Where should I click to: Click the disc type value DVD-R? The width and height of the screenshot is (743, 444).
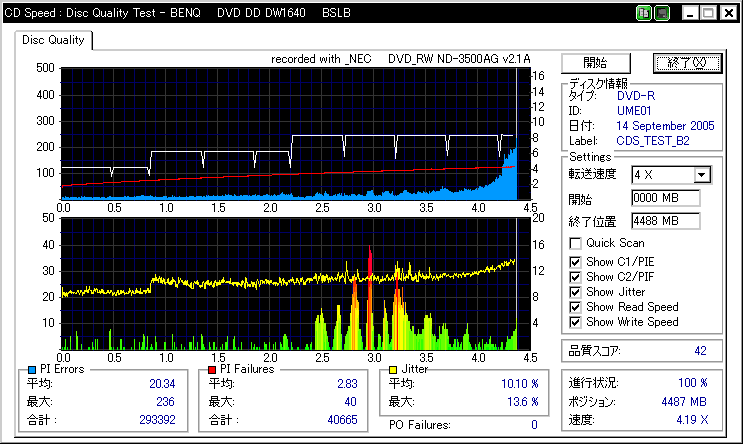pyautogui.click(x=636, y=96)
